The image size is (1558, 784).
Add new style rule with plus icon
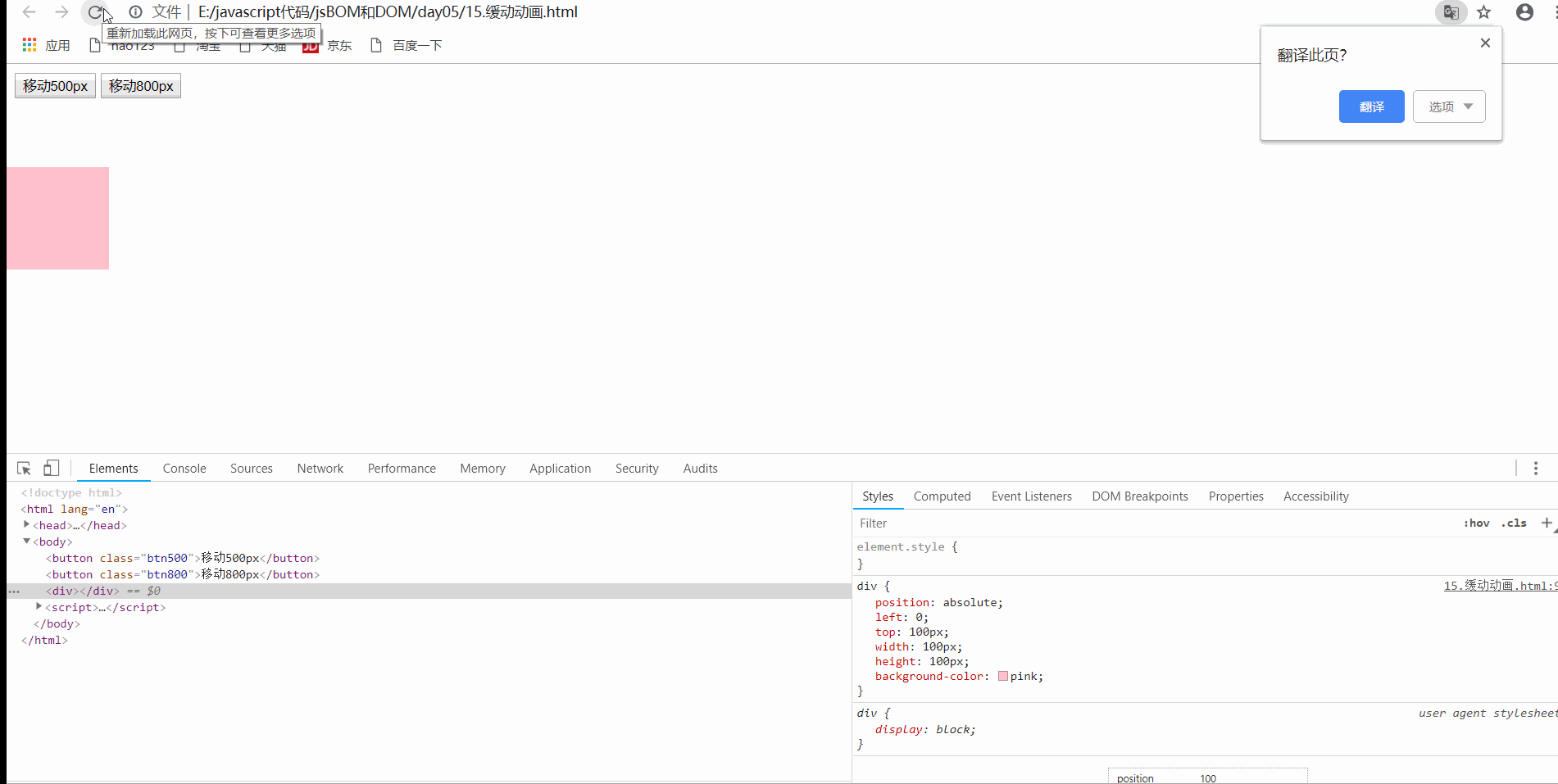pos(1547,523)
